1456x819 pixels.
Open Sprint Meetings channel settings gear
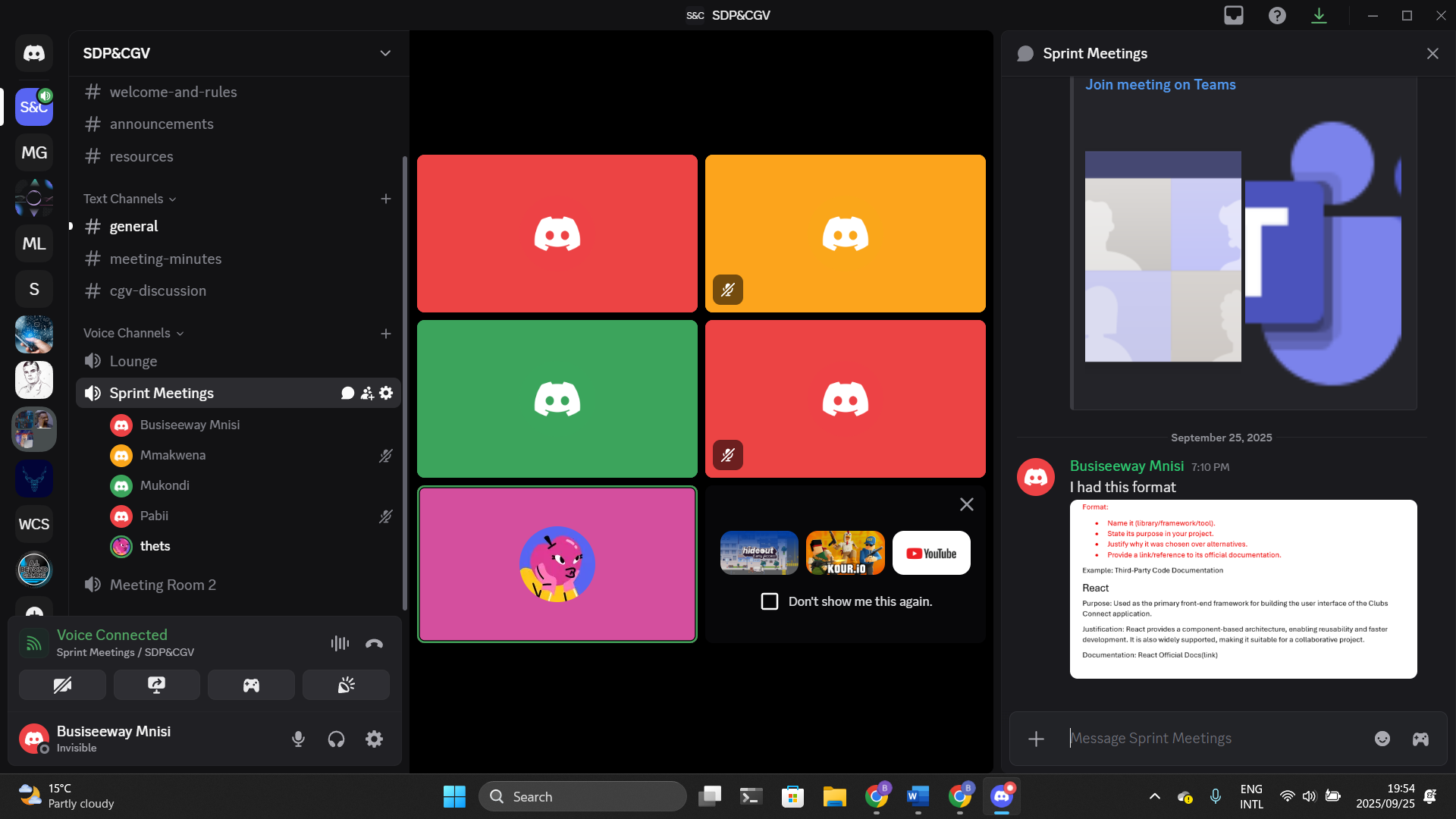tap(386, 393)
